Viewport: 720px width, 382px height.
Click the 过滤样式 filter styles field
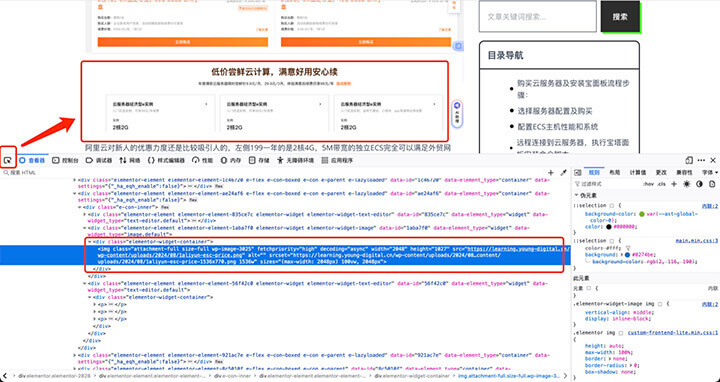(x=607, y=184)
